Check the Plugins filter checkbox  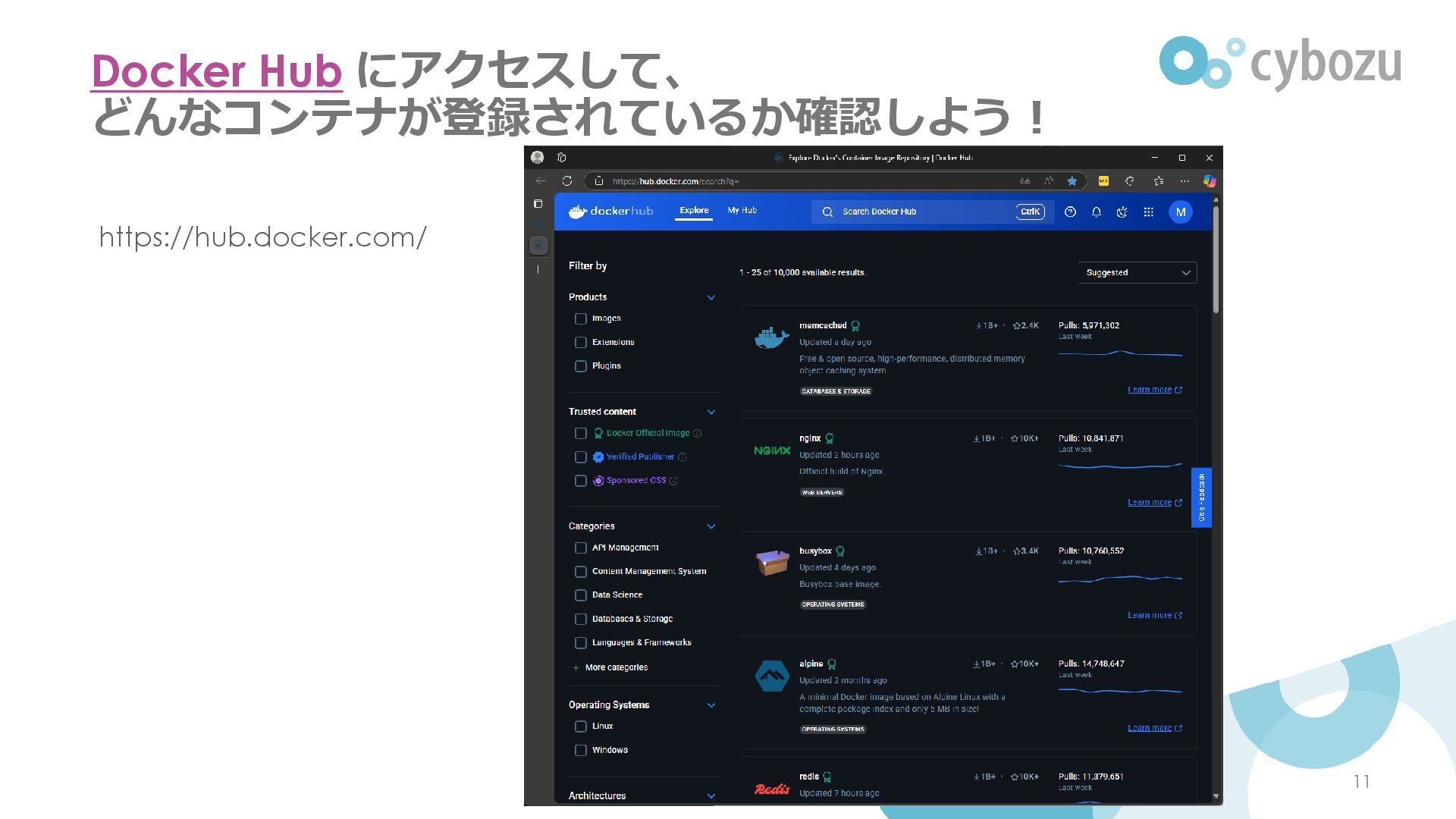coord(581,366)
